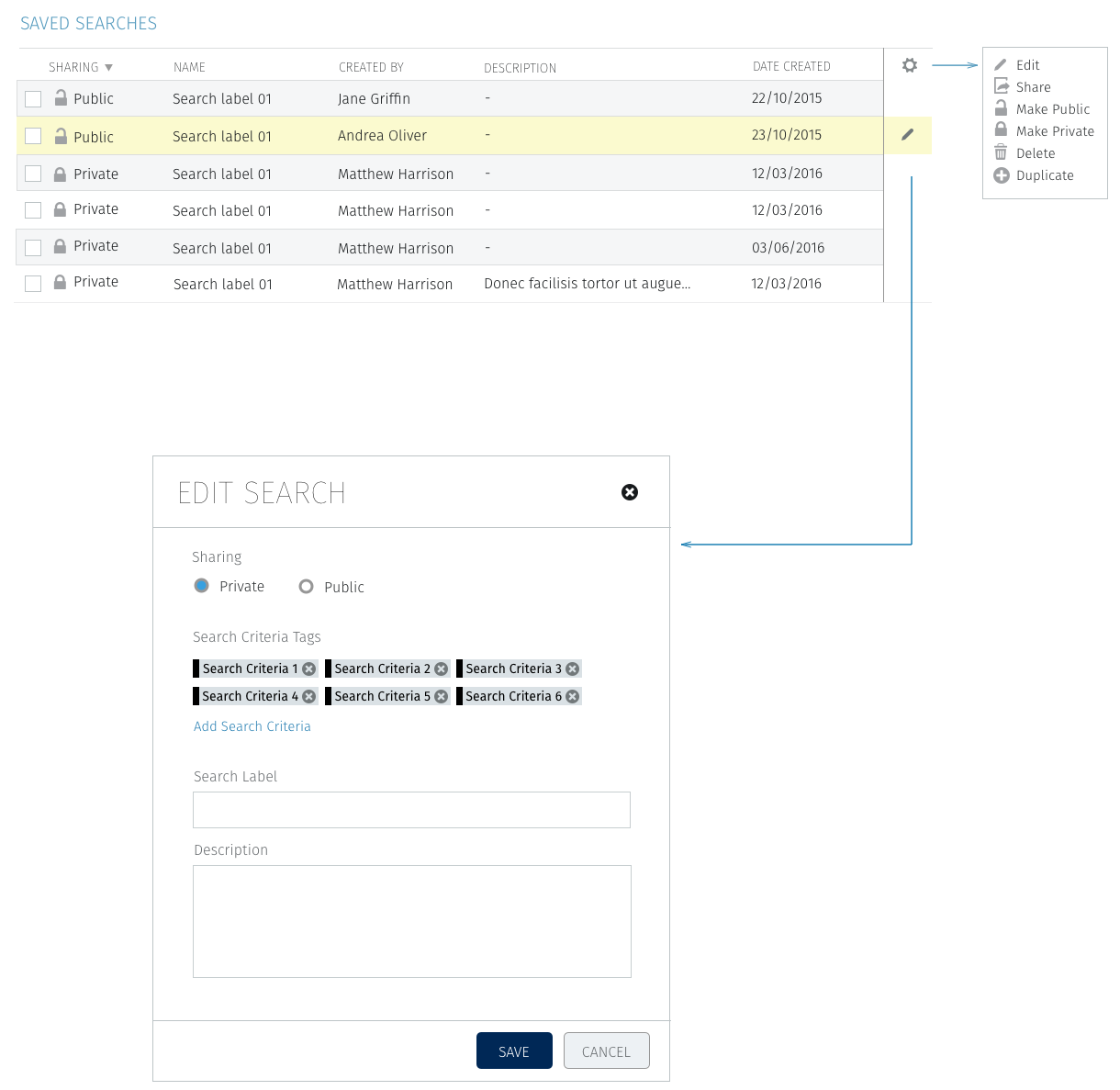Remove the Search Criteria 1 tag
The height and width of the screenshot is (1090, 1120).
click(x=308, y=669)
